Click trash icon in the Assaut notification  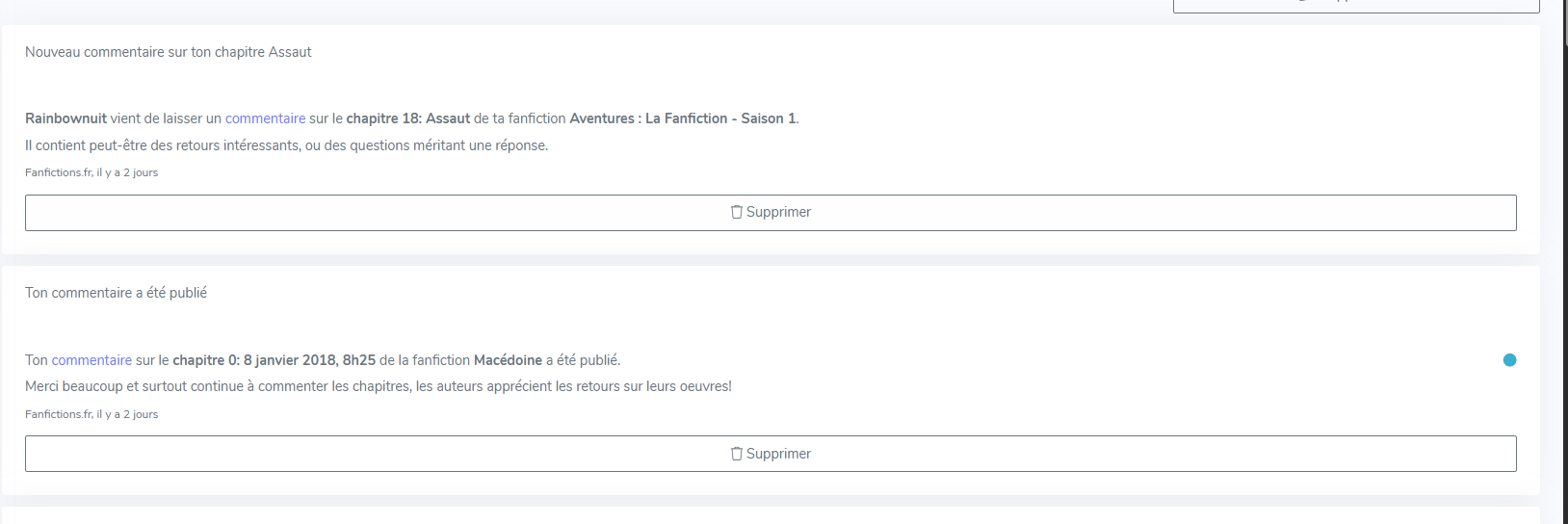[x=737, y=212]
